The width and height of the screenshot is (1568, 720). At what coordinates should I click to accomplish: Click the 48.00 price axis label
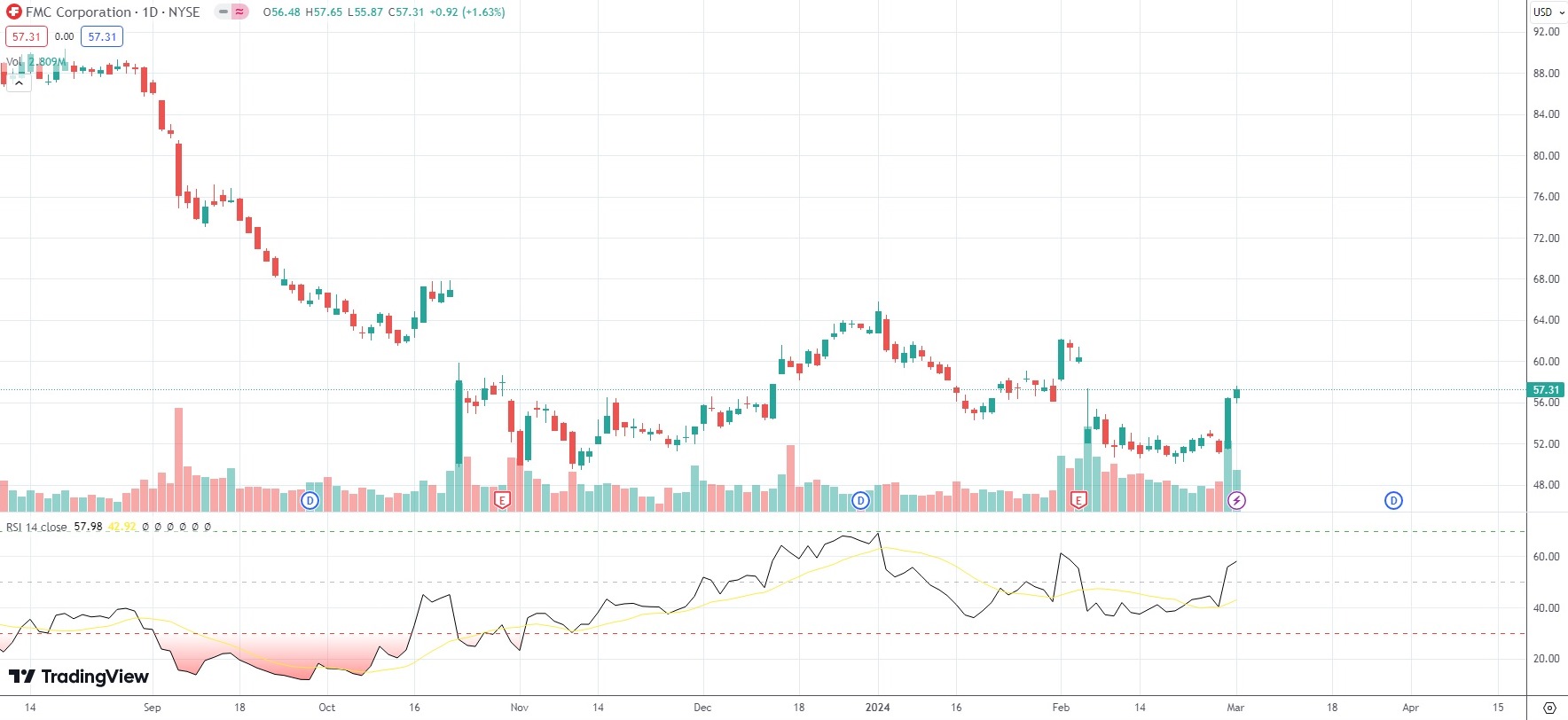pos(1546,485)
